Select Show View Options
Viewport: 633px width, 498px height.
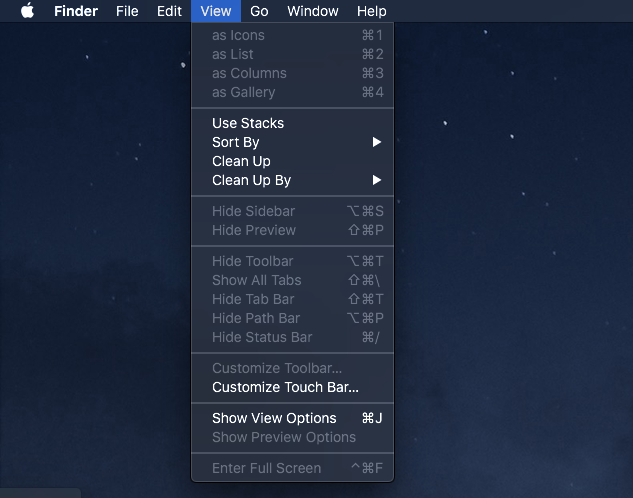(x=274, y=418)
